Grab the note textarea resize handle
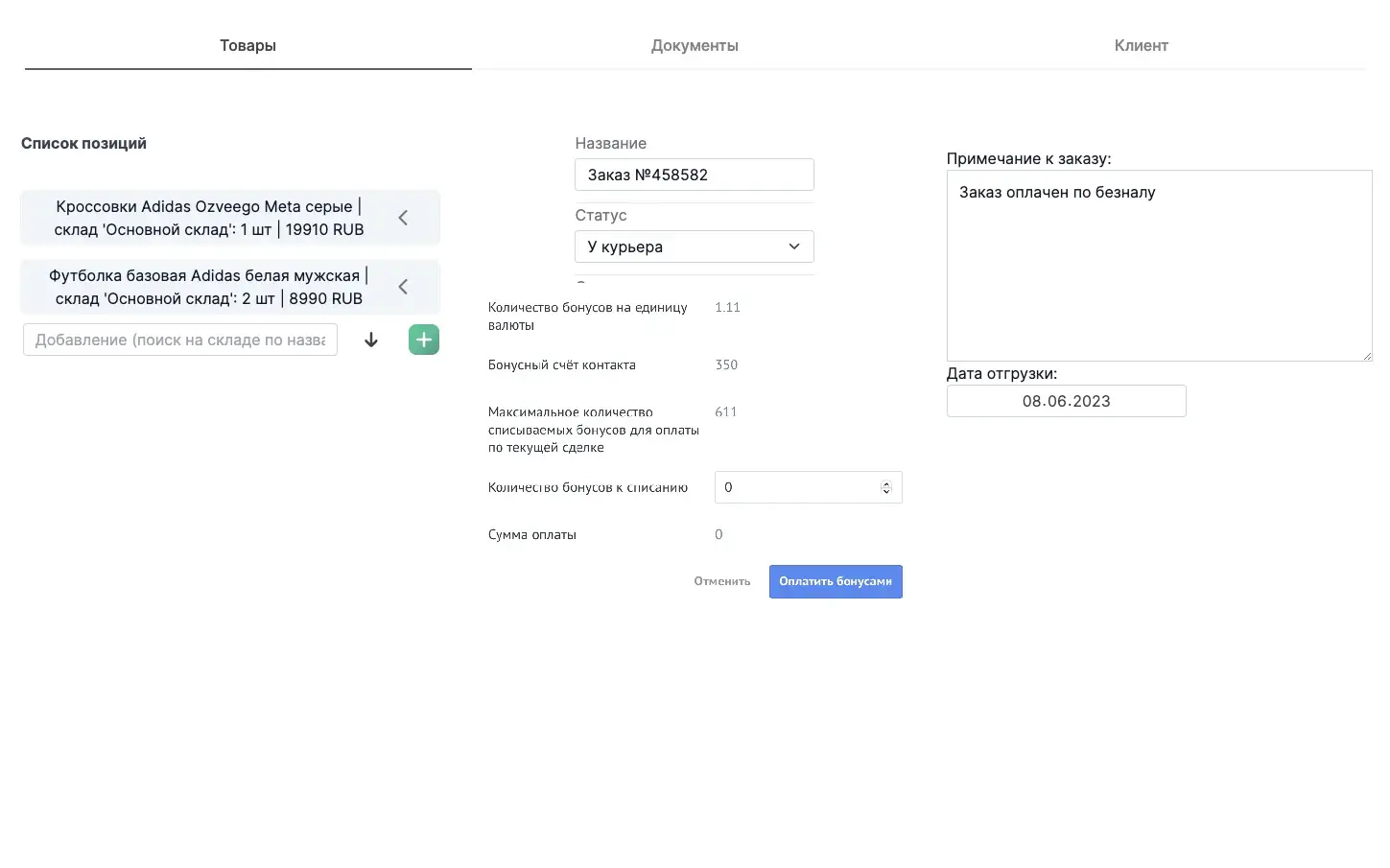 point(1367,357)
